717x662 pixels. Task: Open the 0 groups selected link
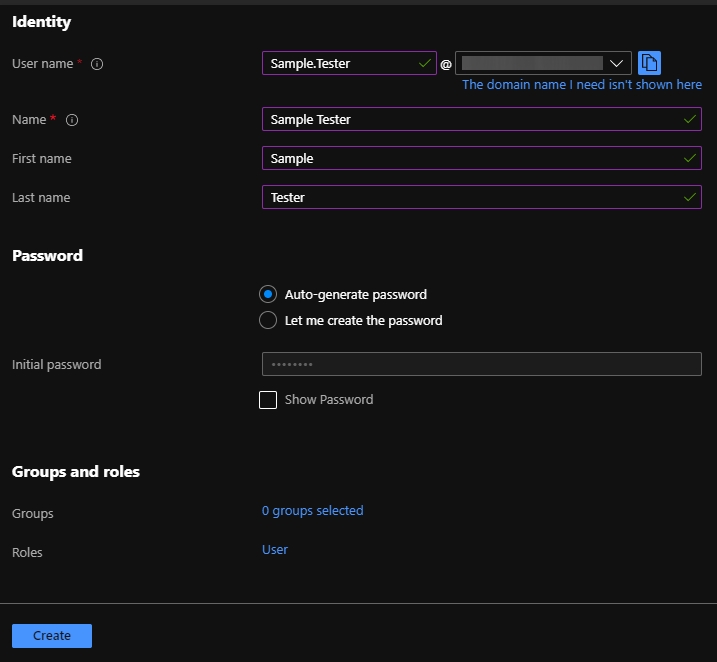[x=312, y=511]
